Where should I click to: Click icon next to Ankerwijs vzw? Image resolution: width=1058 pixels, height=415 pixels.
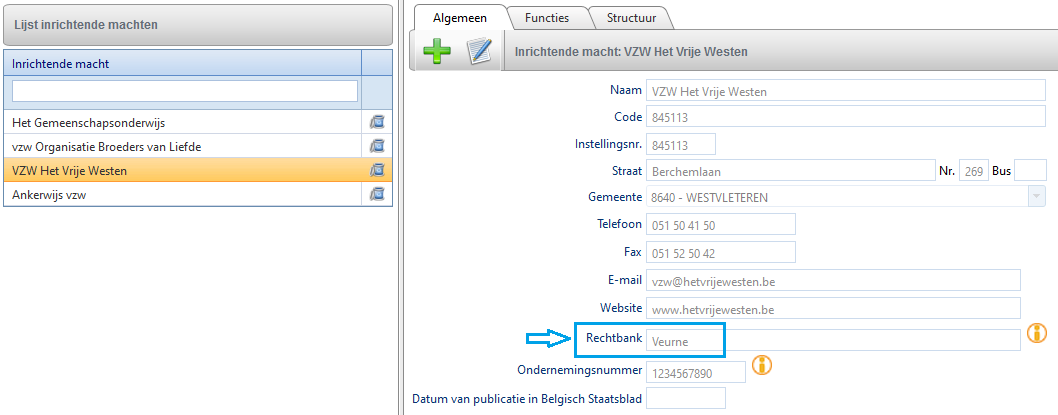coord(377,194)
